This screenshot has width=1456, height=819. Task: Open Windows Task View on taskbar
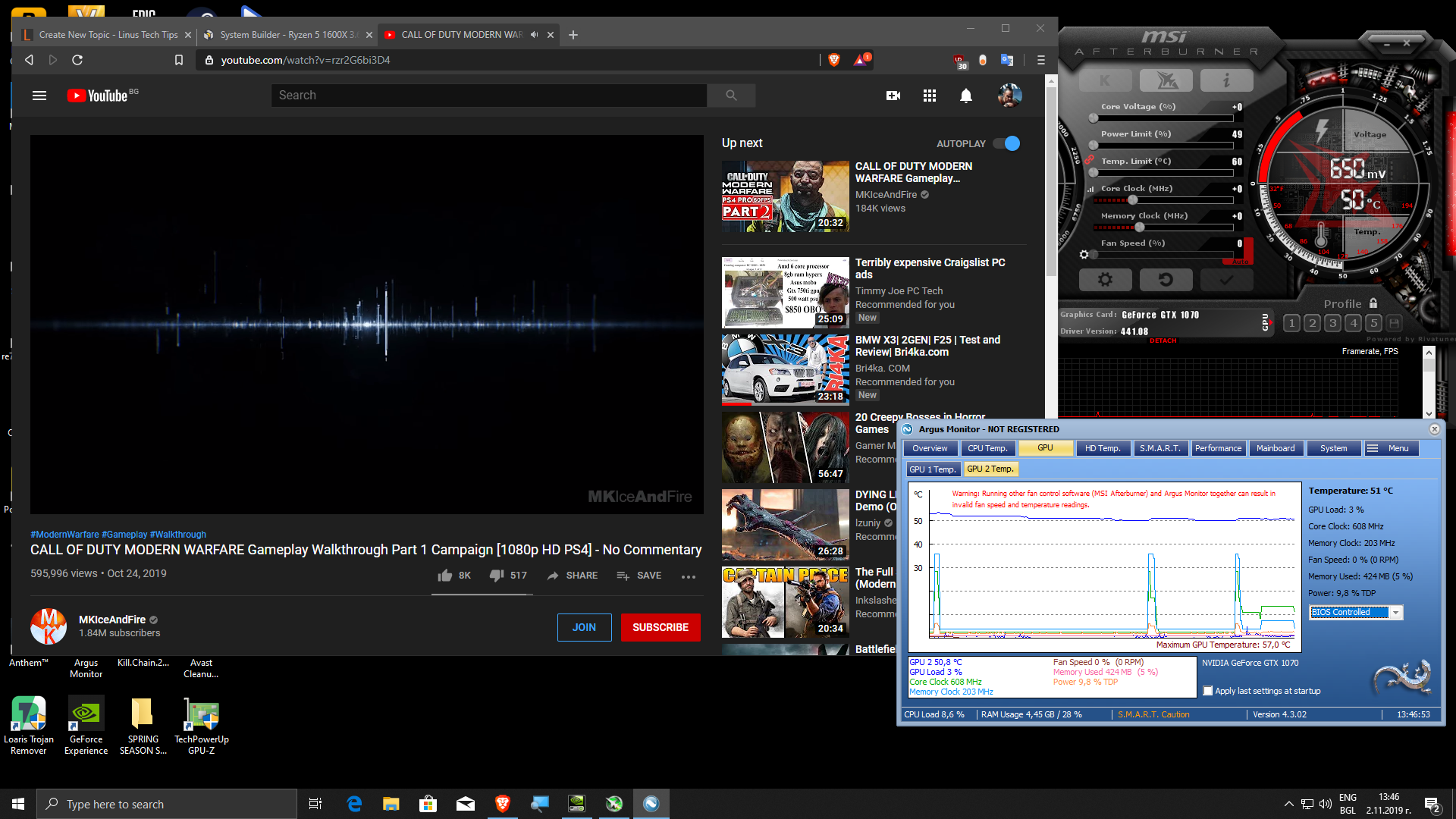pos(315,804)
